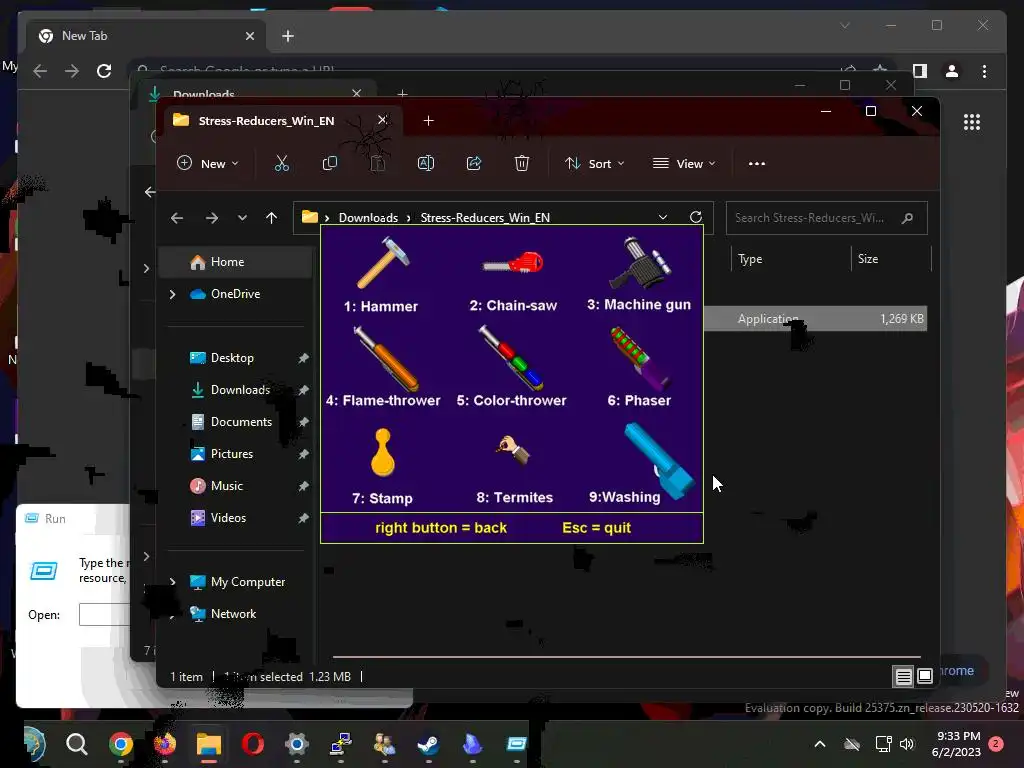Viewport: 1024px width, 768px height.
Task: Open the See more (three dots) menu
Action: tap(757, 163)
